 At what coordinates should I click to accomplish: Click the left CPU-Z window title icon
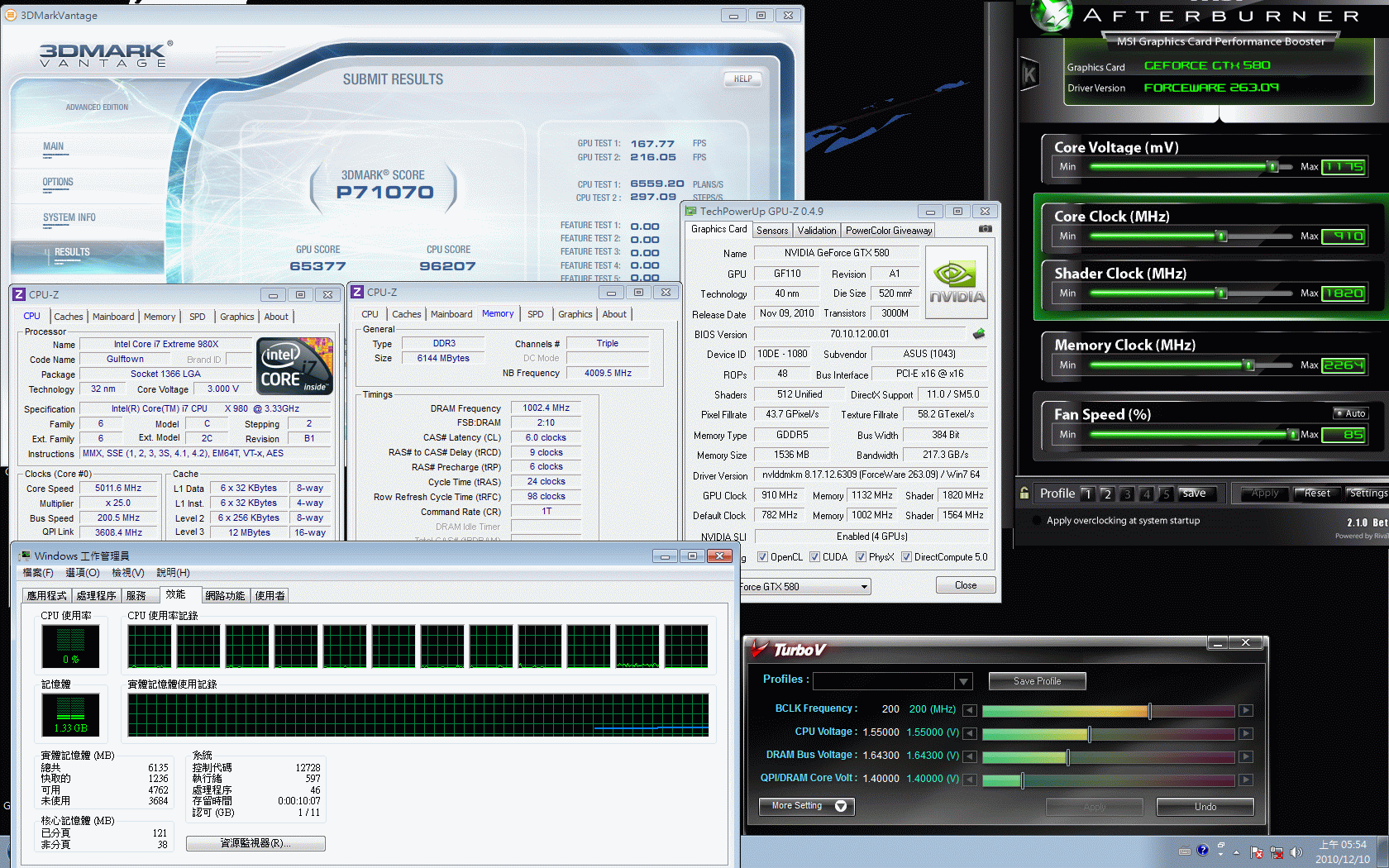click(19, 294)
